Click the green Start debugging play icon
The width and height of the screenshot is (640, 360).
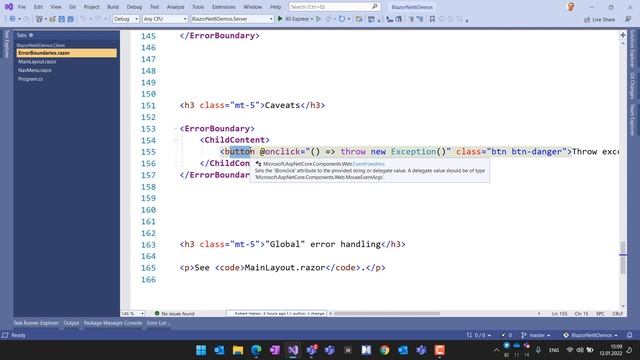280,19
